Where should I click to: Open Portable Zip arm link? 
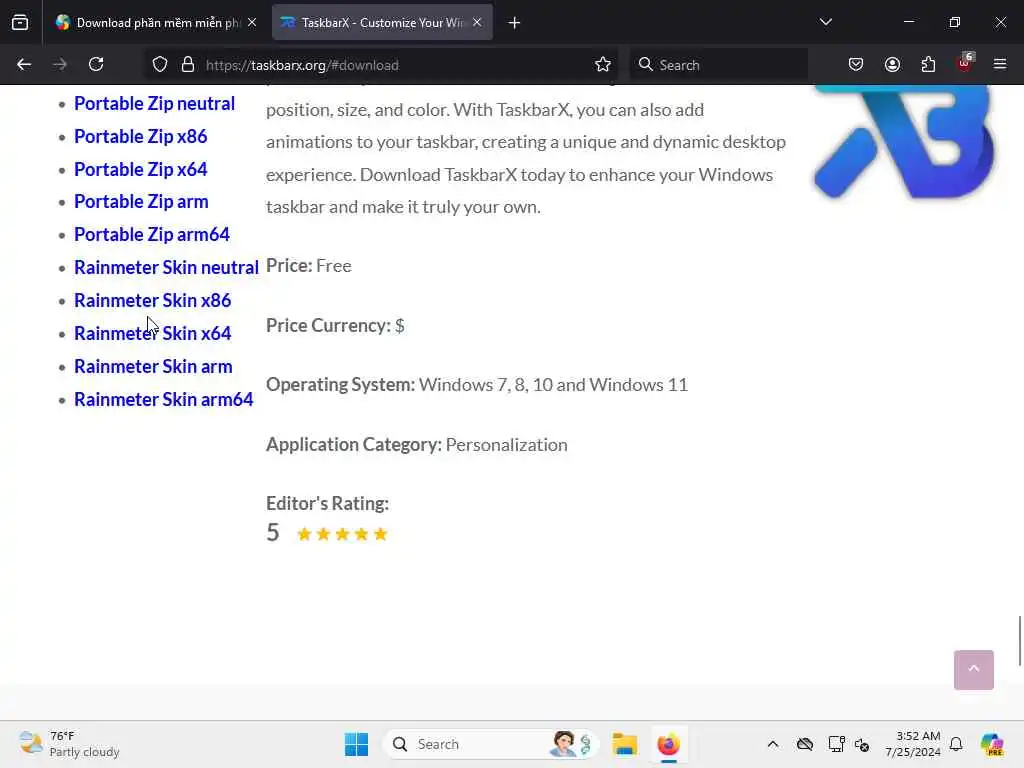coord(141,202)
